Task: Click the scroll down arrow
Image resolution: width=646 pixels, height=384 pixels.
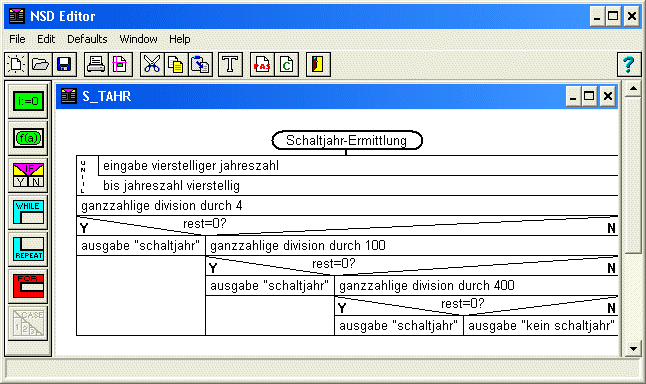Action: pos(633,349)
